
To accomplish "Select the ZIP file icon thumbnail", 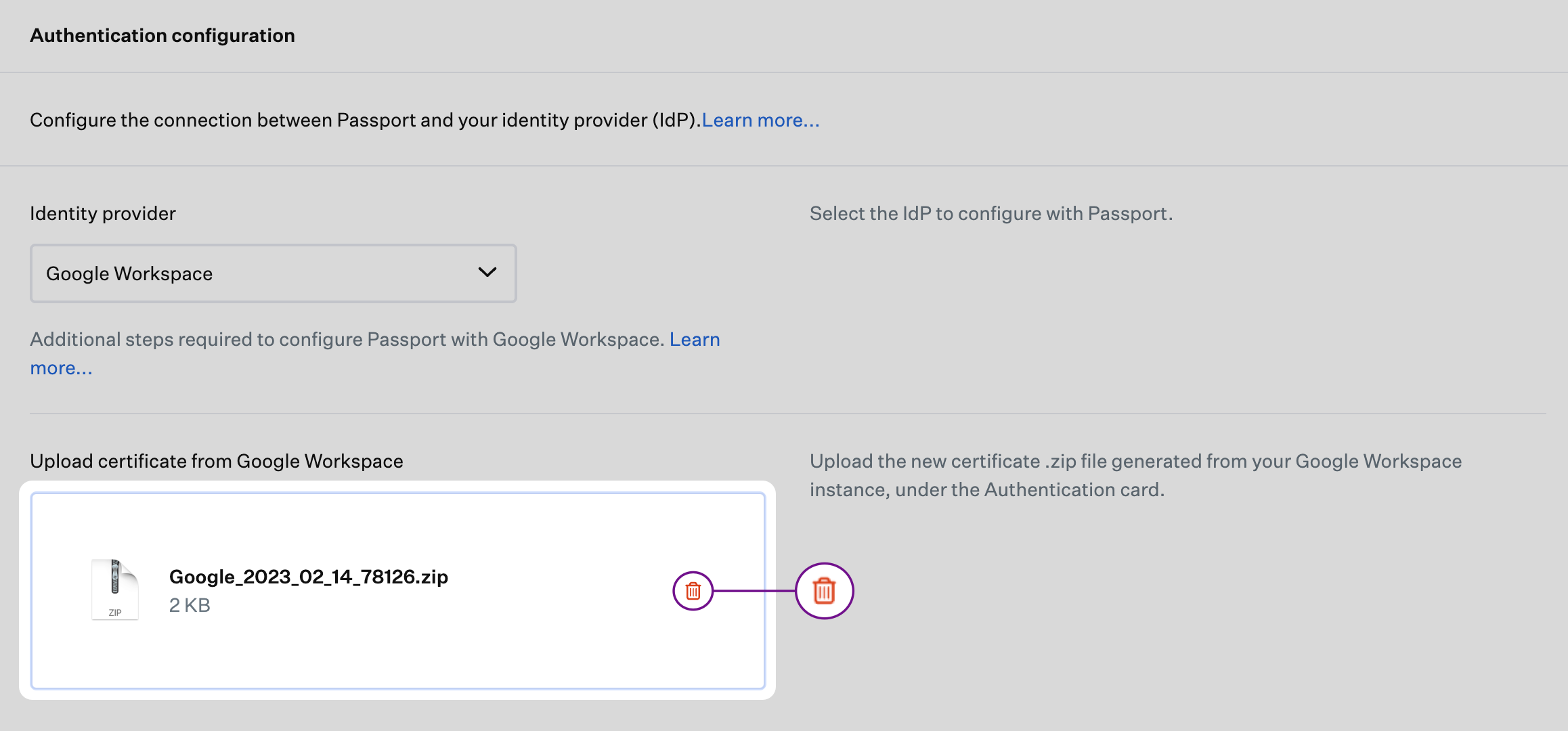I will coord(115,590).
